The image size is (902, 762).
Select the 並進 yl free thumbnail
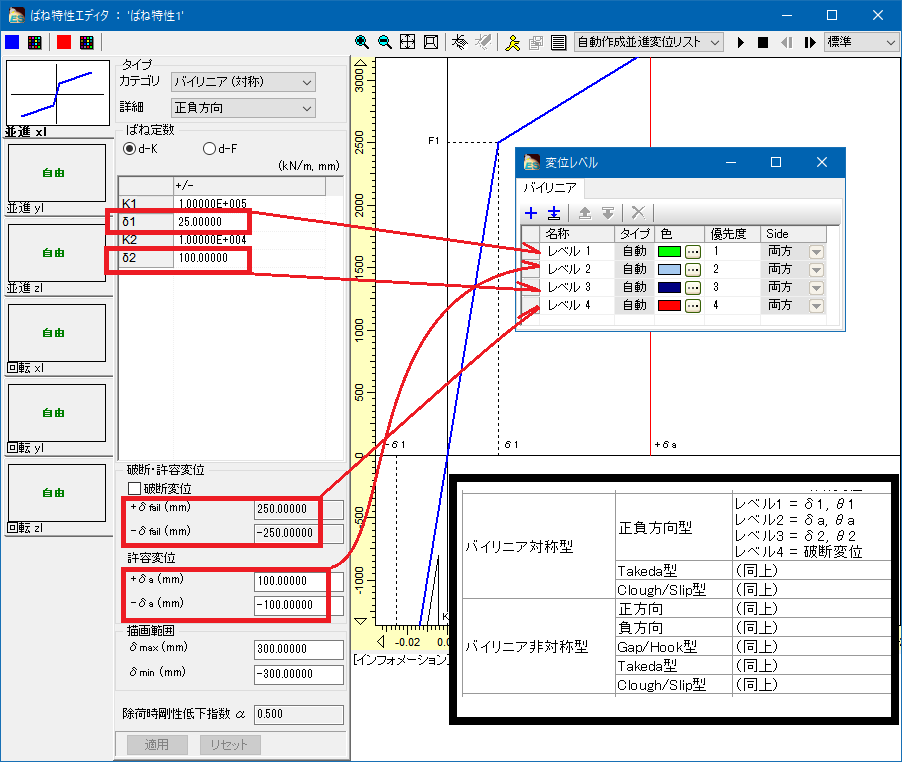pos(56,173)
